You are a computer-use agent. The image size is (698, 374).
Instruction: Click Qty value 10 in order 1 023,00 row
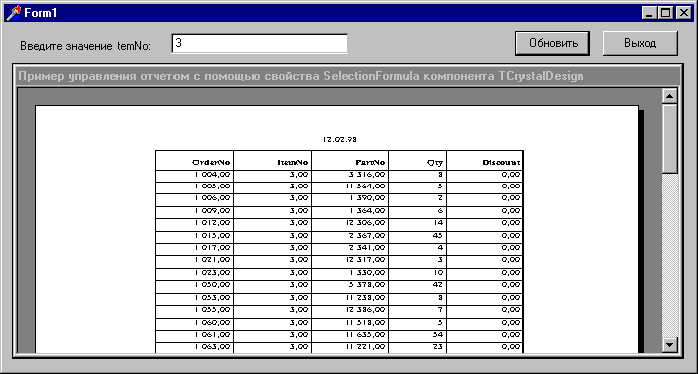click(x=438, y=272)
